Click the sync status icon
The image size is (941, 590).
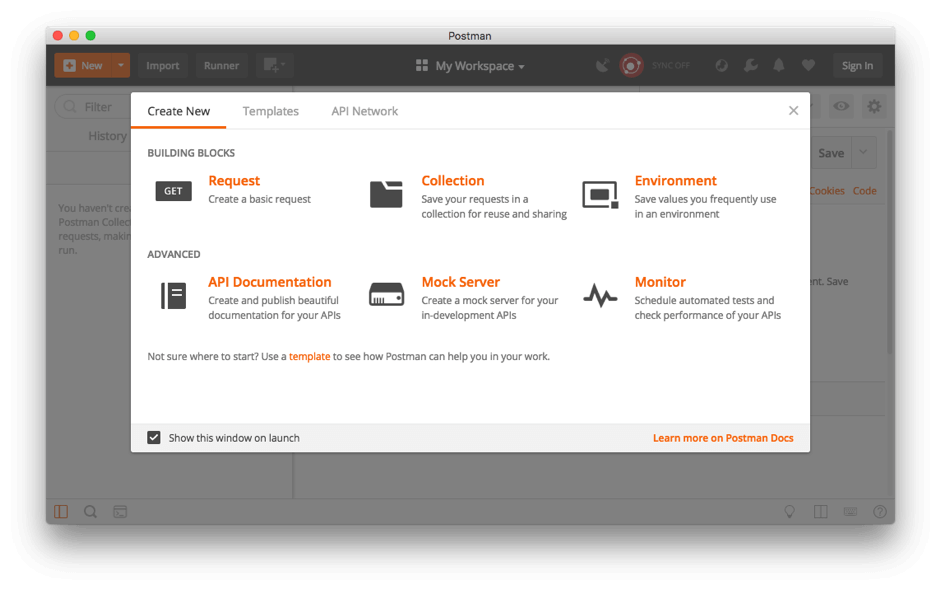click(631, 66)
